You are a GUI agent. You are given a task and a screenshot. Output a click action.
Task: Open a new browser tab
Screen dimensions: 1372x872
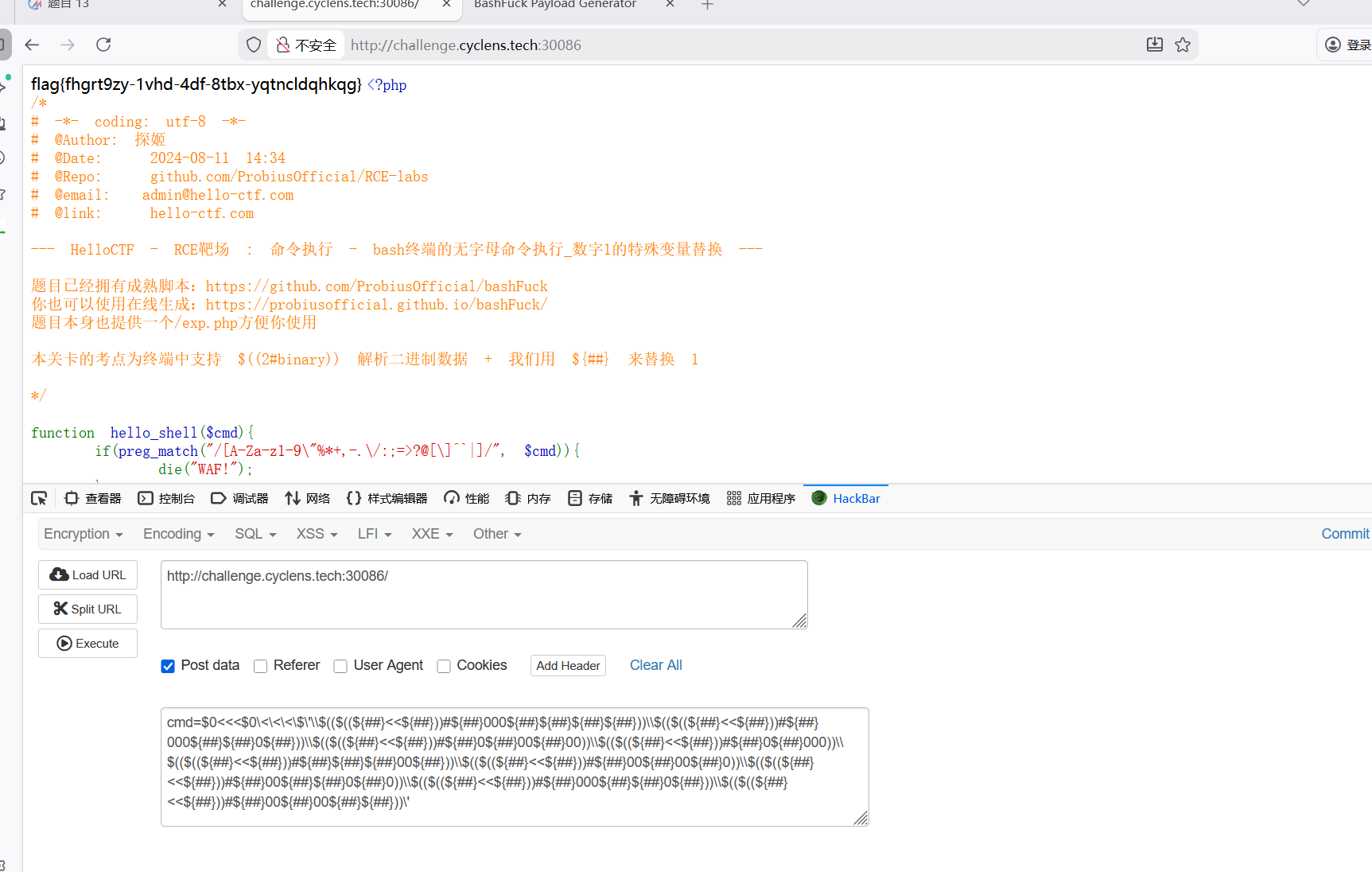pos(707,5)
